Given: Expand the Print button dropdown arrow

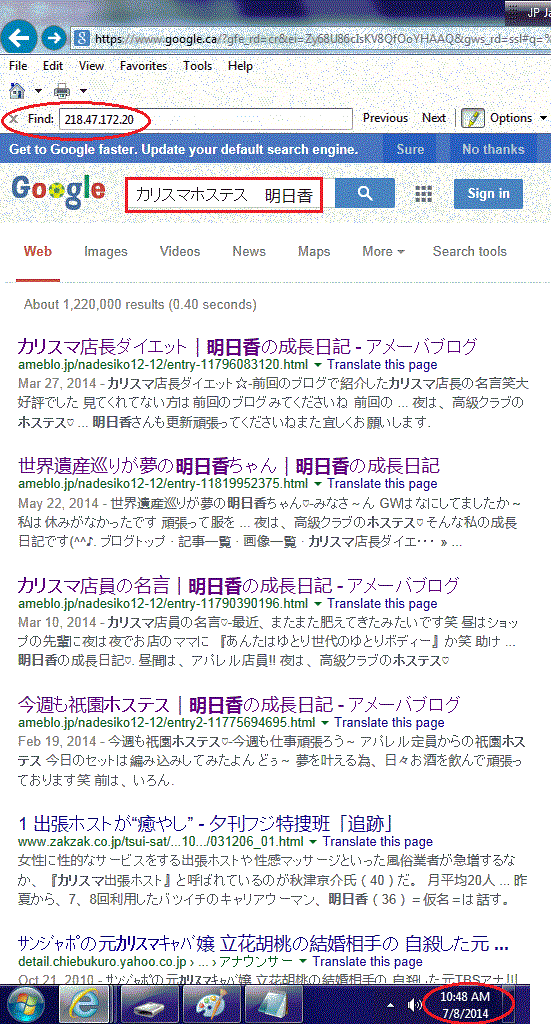Looking at the screenshot, I should point(83,91).
